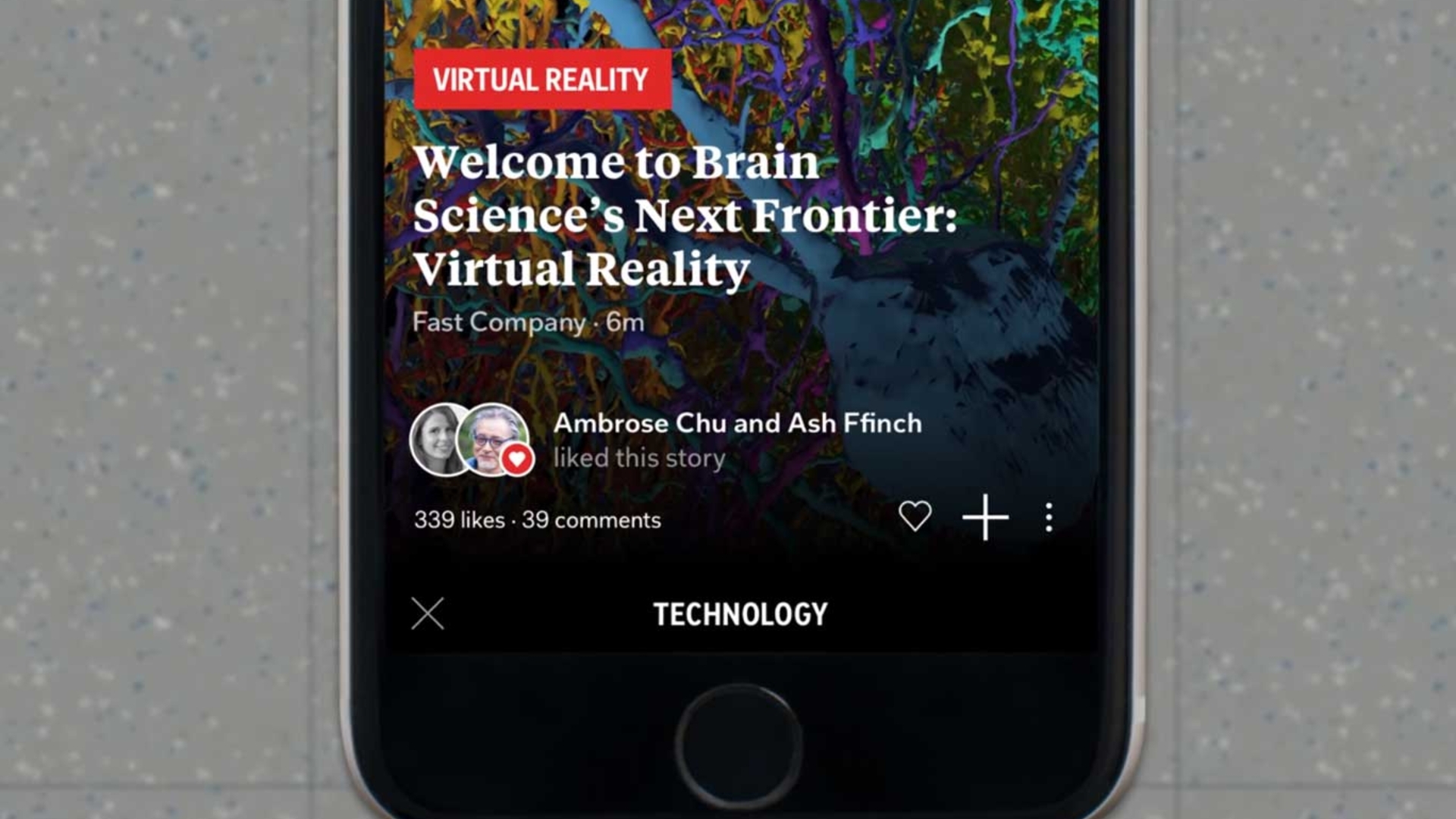The width and height of the screenshot is (1456, 819).
Task: Select the VIRTUAL REALITY category tag
Action: pos(540,79)
